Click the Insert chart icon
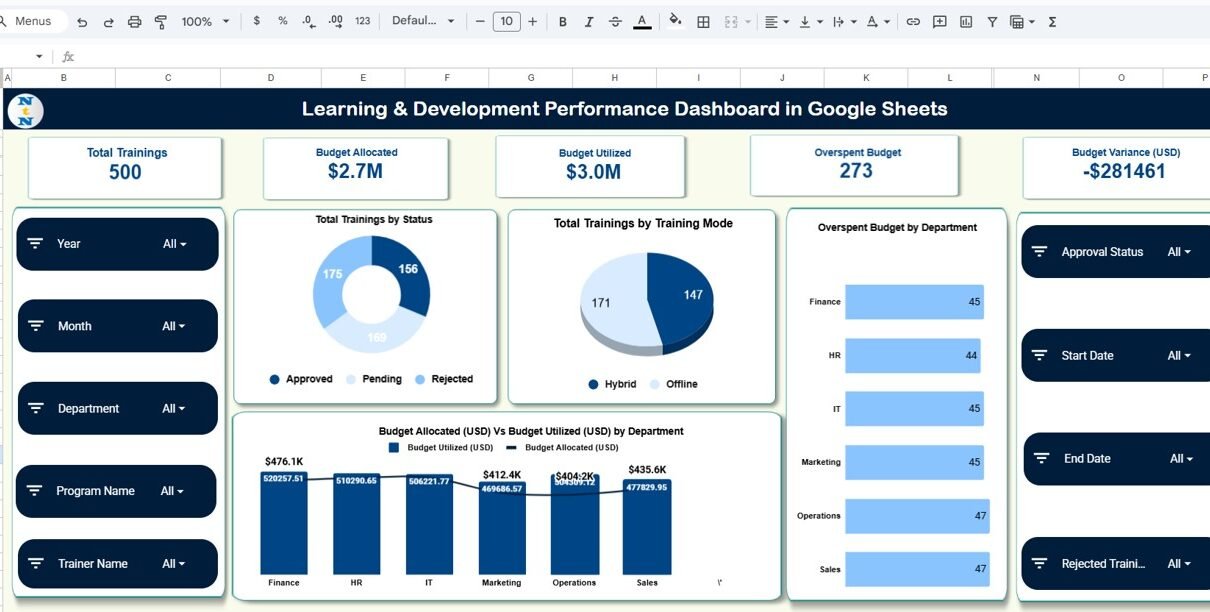 (966, 22)
